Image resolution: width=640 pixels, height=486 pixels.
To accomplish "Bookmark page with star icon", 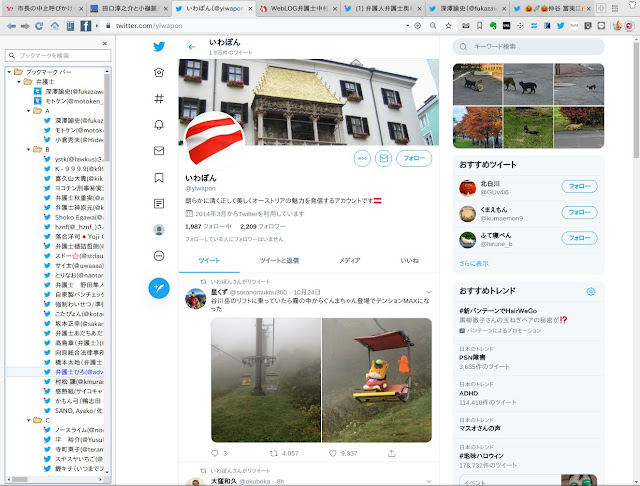I will (x=449, y=26).
